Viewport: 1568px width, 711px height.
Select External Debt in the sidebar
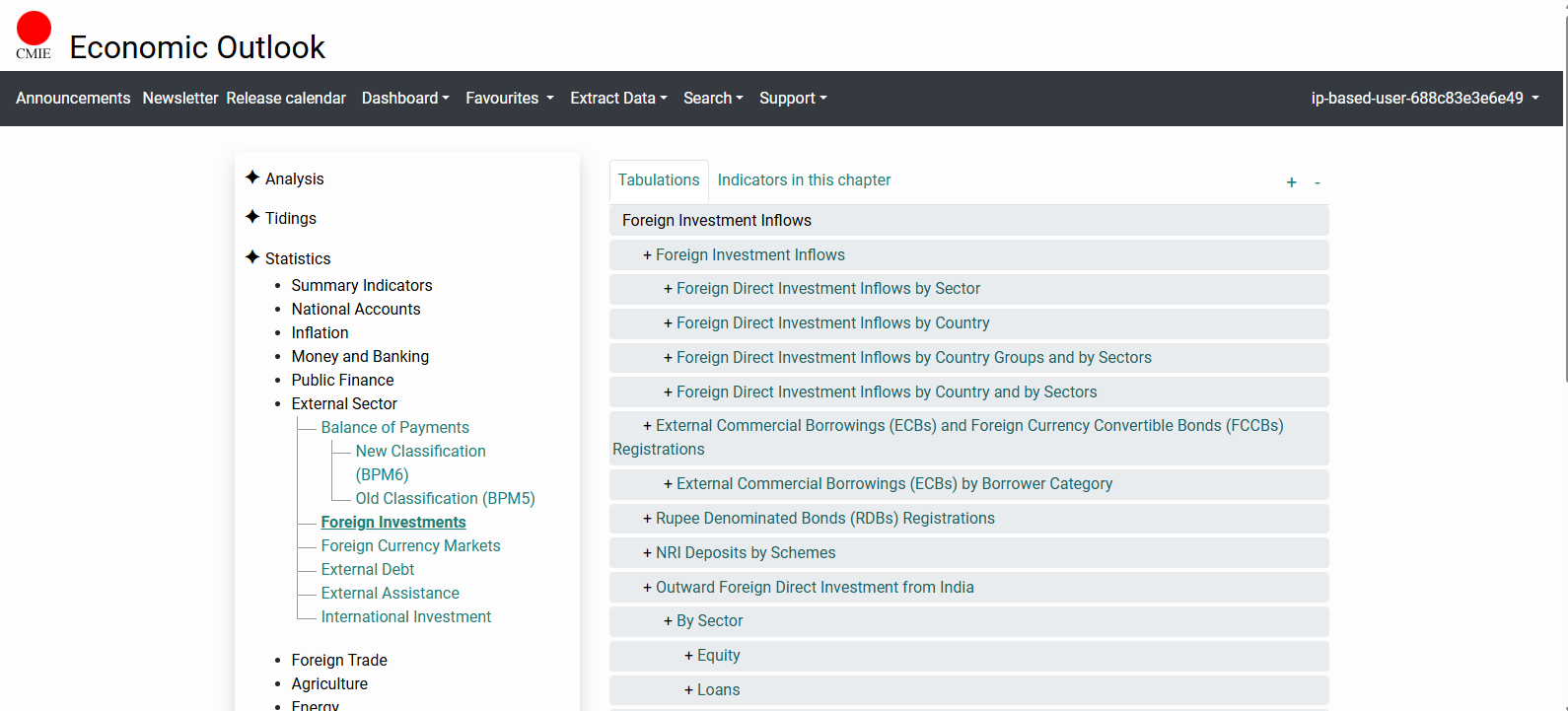coord(367,569)
